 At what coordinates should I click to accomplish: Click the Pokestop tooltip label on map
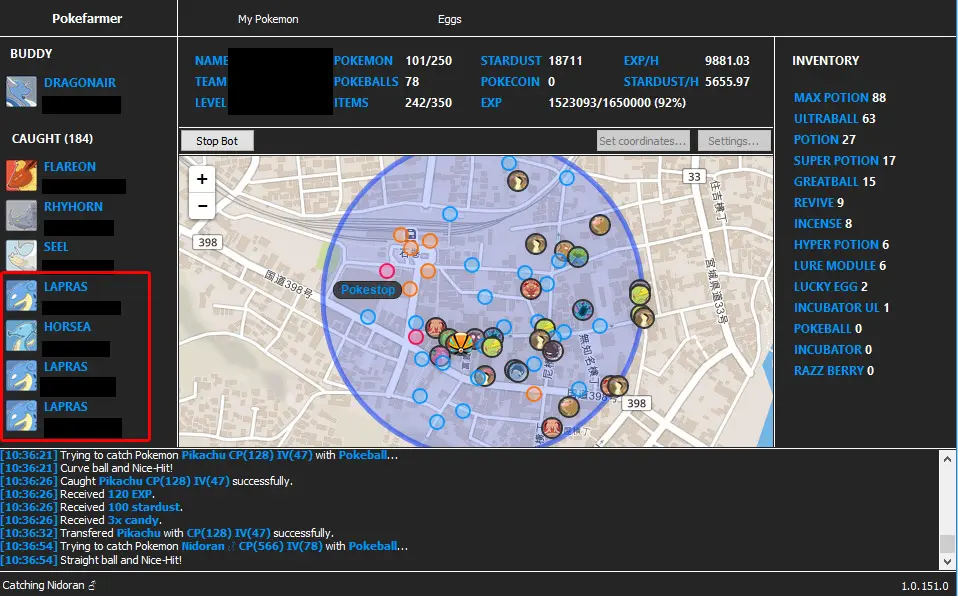[x=368, y=290]
